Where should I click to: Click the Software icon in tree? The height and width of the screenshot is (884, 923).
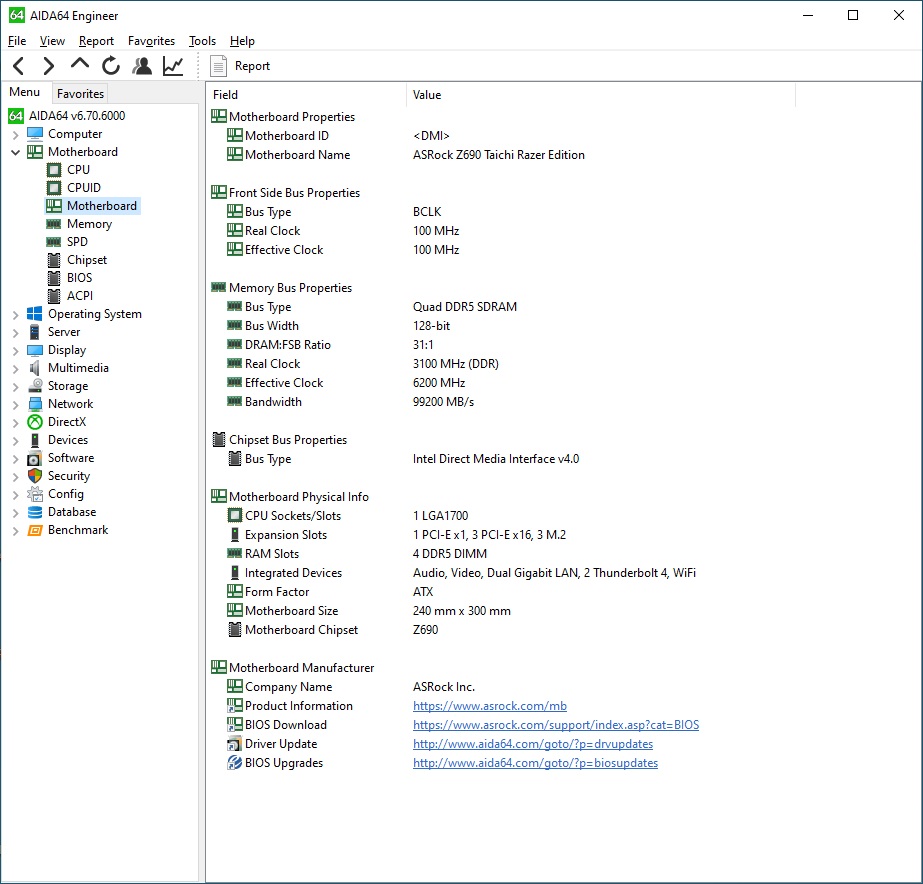click(35, 458)
